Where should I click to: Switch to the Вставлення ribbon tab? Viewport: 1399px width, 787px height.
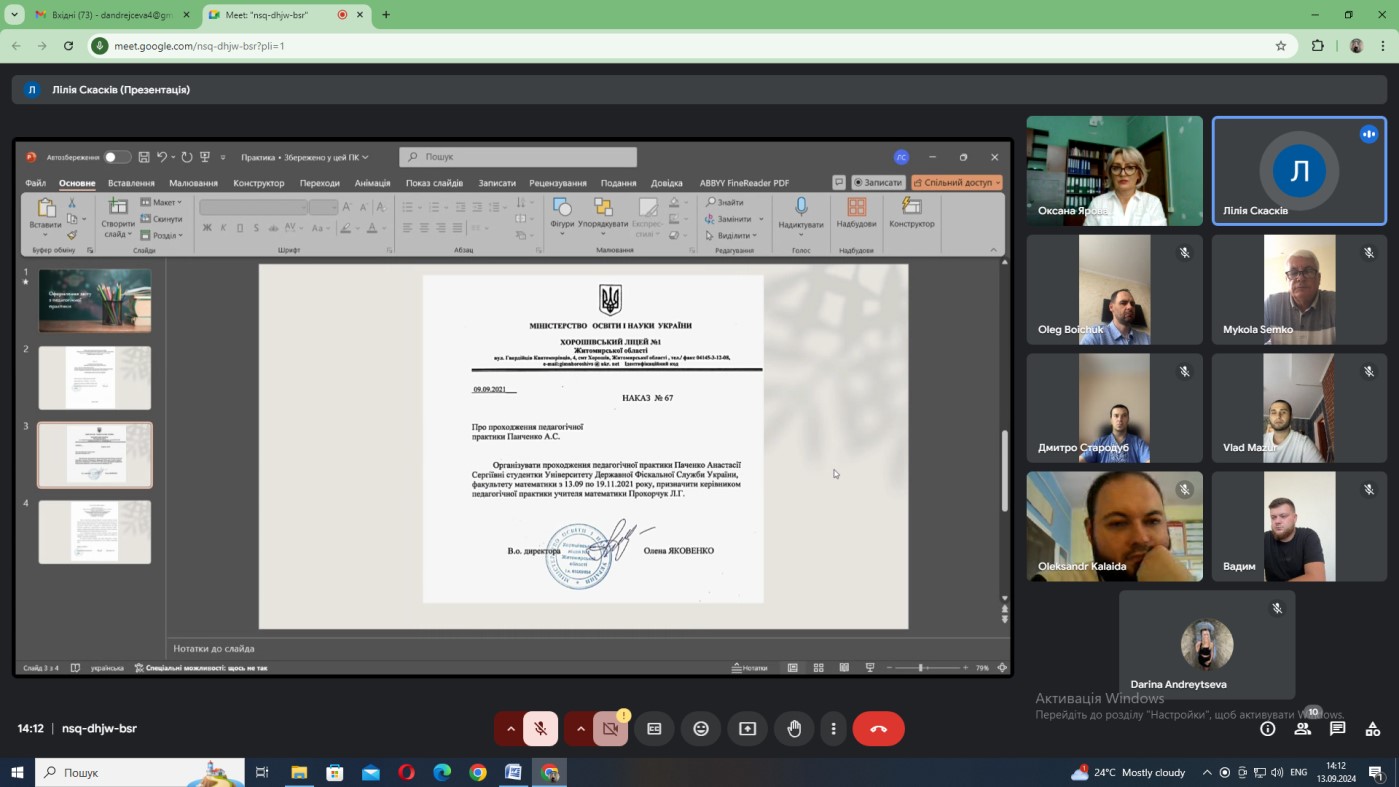131,183
